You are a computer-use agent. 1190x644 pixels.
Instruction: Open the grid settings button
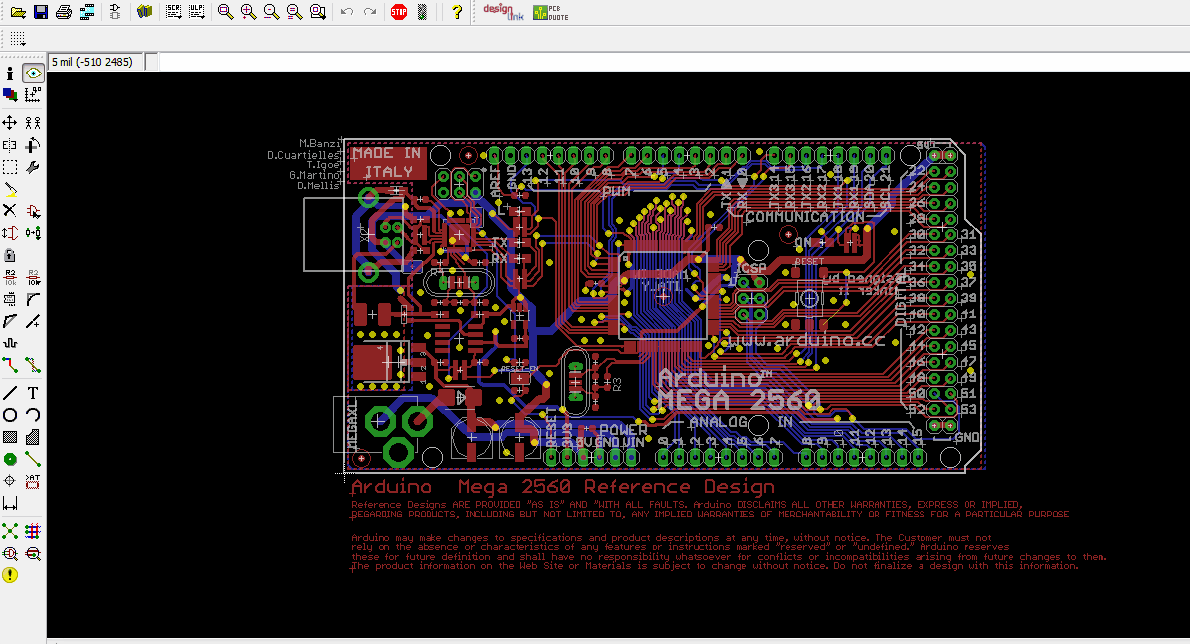17,39
